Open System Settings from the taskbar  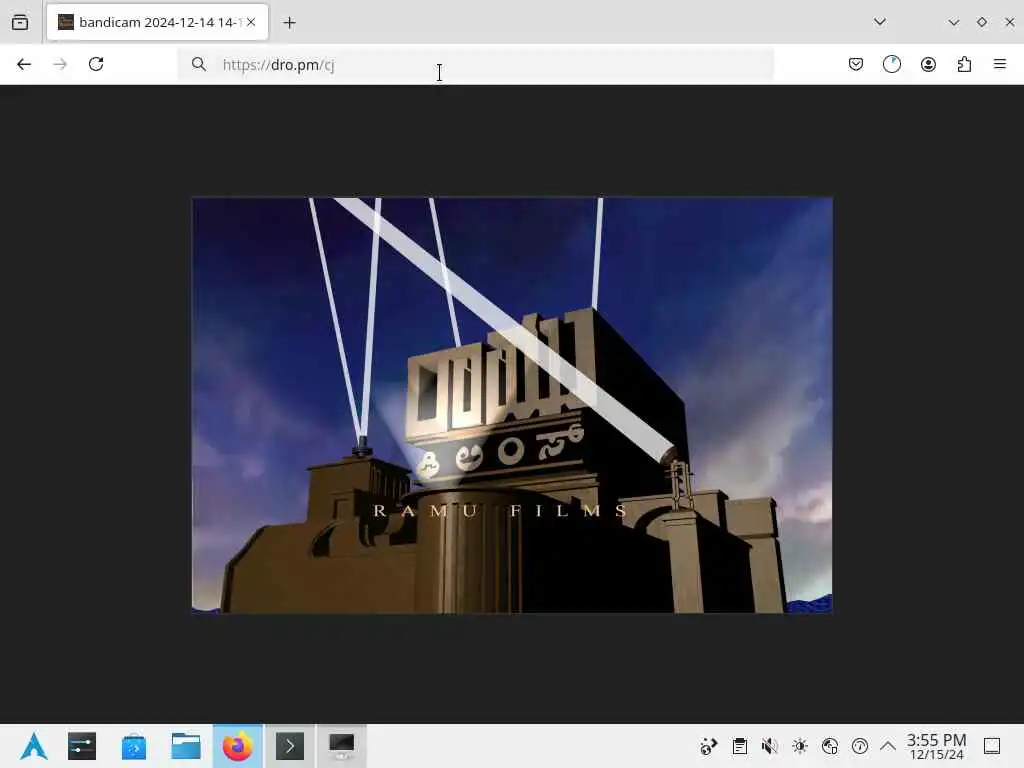(82, 746)
